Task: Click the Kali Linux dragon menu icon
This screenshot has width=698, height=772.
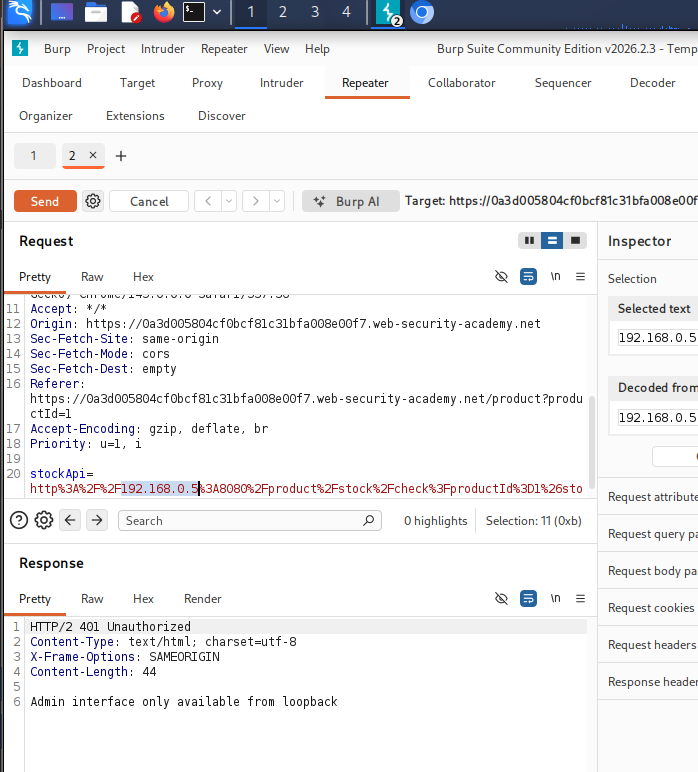Action: 20,12
